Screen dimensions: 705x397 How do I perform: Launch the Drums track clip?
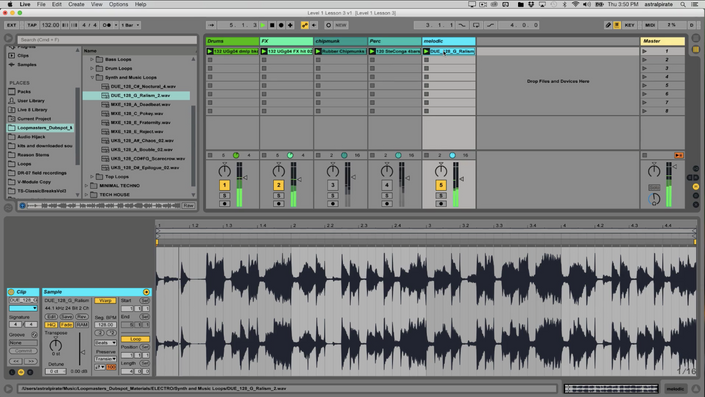210,51
